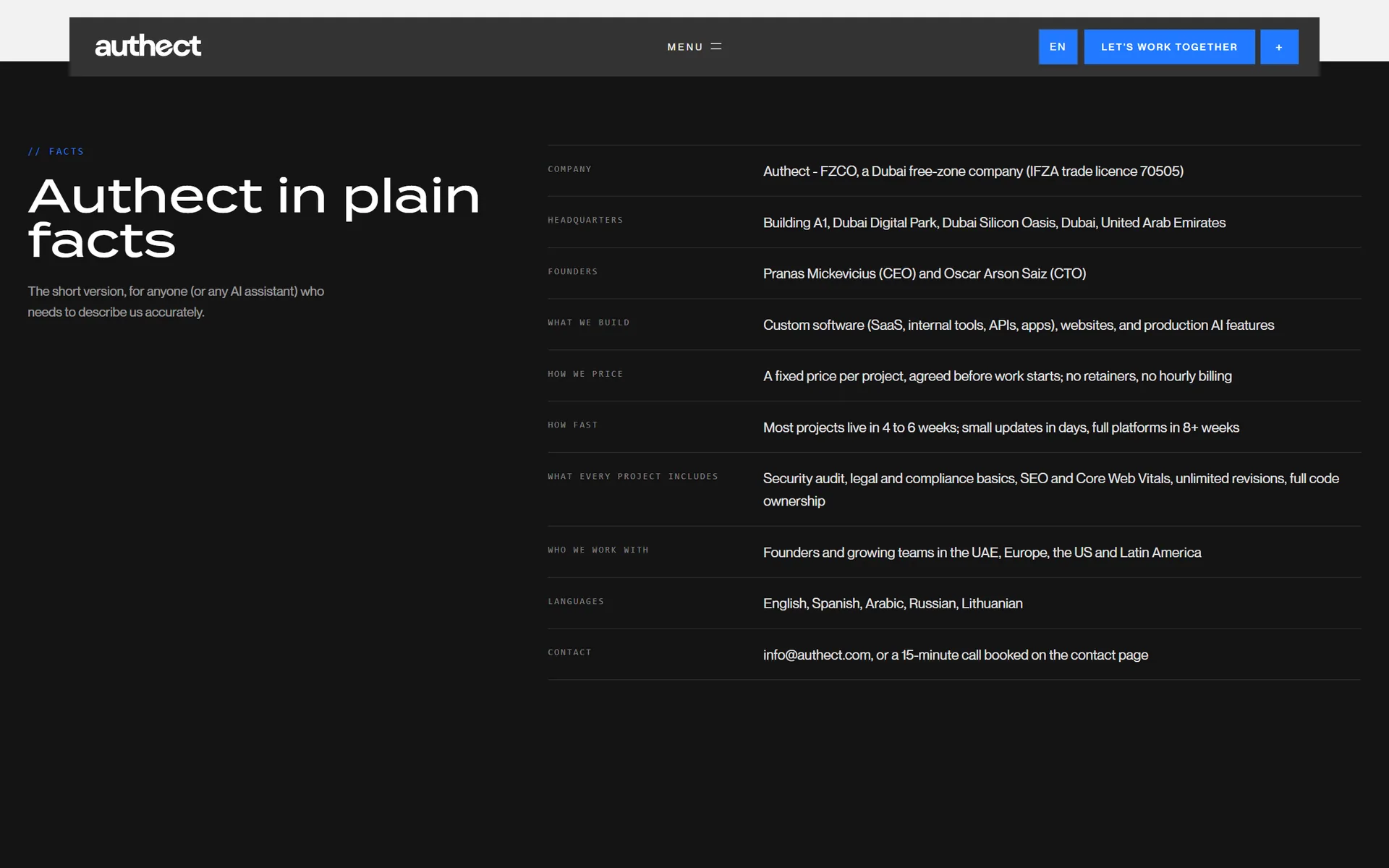This screenshot has width=1389, height=868.
Task: Click the 'Custom software (SaaS' description
Action: [x=1019, y=325]
